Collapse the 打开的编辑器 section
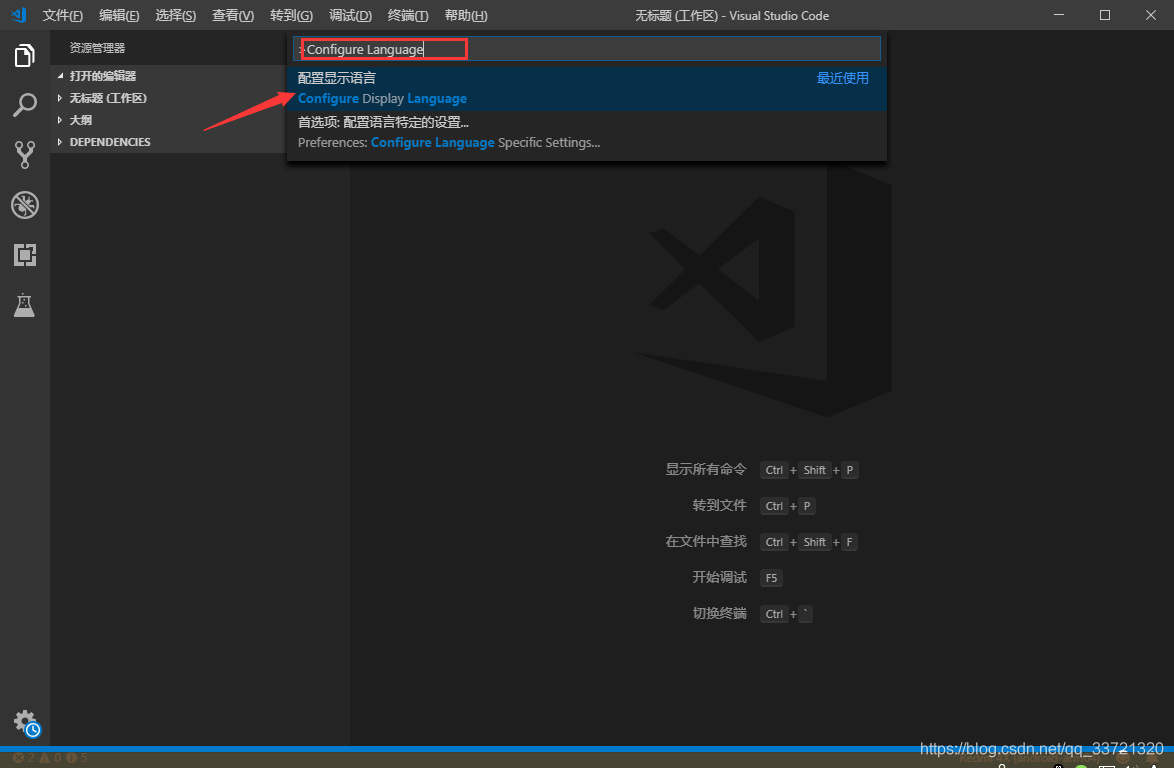Viewport: 1174px width, 768px height. coord(168,76)
